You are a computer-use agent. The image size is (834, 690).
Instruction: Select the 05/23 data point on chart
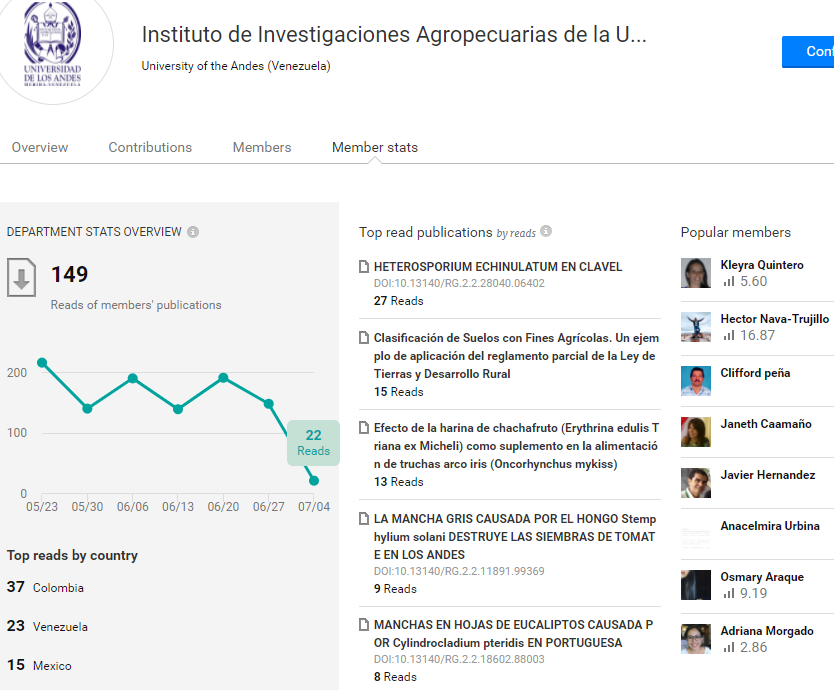pyautogui.click(x=42, y=363)
